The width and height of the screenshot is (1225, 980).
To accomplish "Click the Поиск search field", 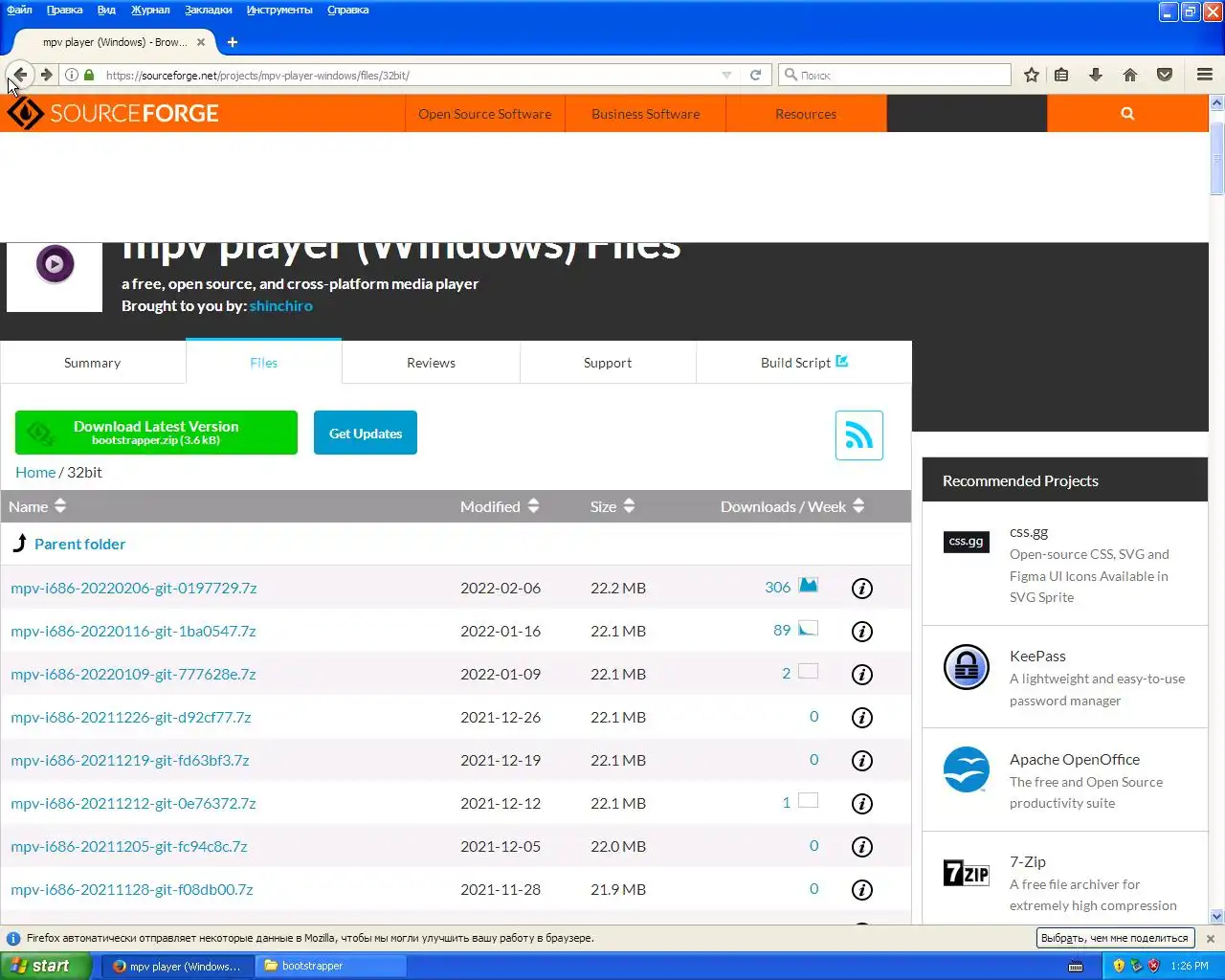I will (x=896, y=75).
